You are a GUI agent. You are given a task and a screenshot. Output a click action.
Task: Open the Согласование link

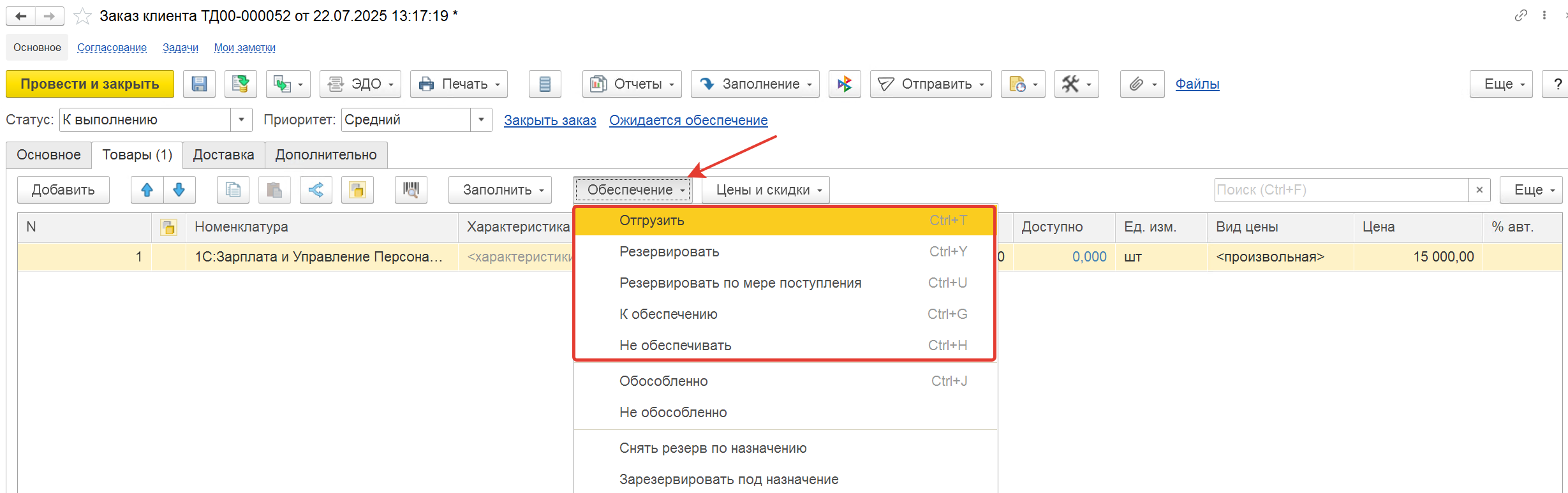point(112,48)
